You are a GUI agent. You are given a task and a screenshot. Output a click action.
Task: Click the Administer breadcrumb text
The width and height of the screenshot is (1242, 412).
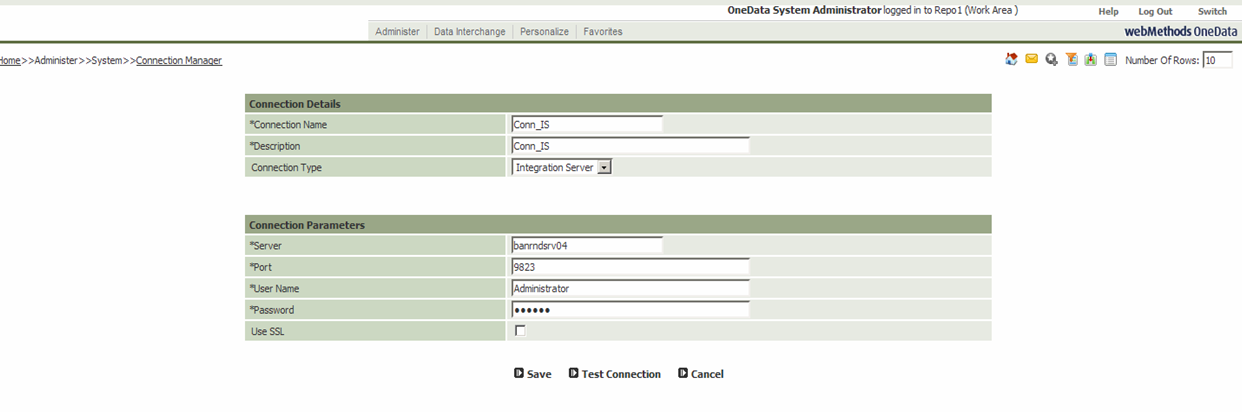[x=56, y=60]
